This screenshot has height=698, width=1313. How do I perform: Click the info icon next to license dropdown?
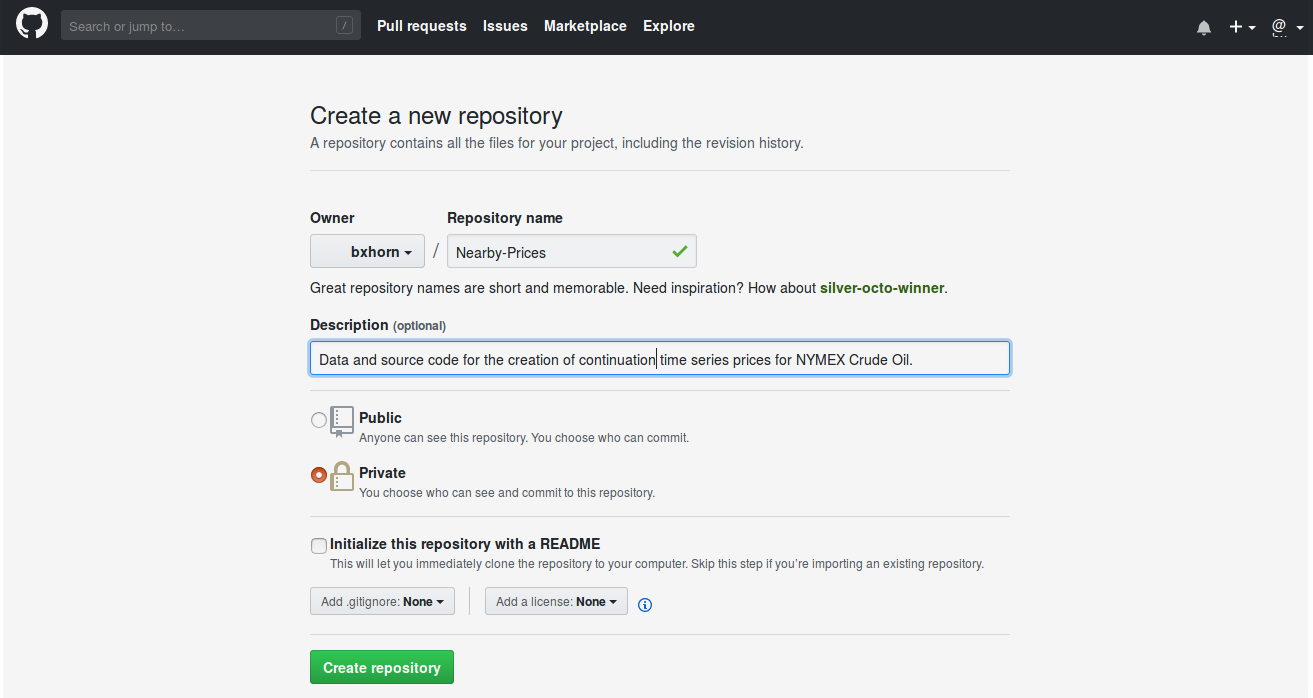pyautogui.click(x=644, y=604)
